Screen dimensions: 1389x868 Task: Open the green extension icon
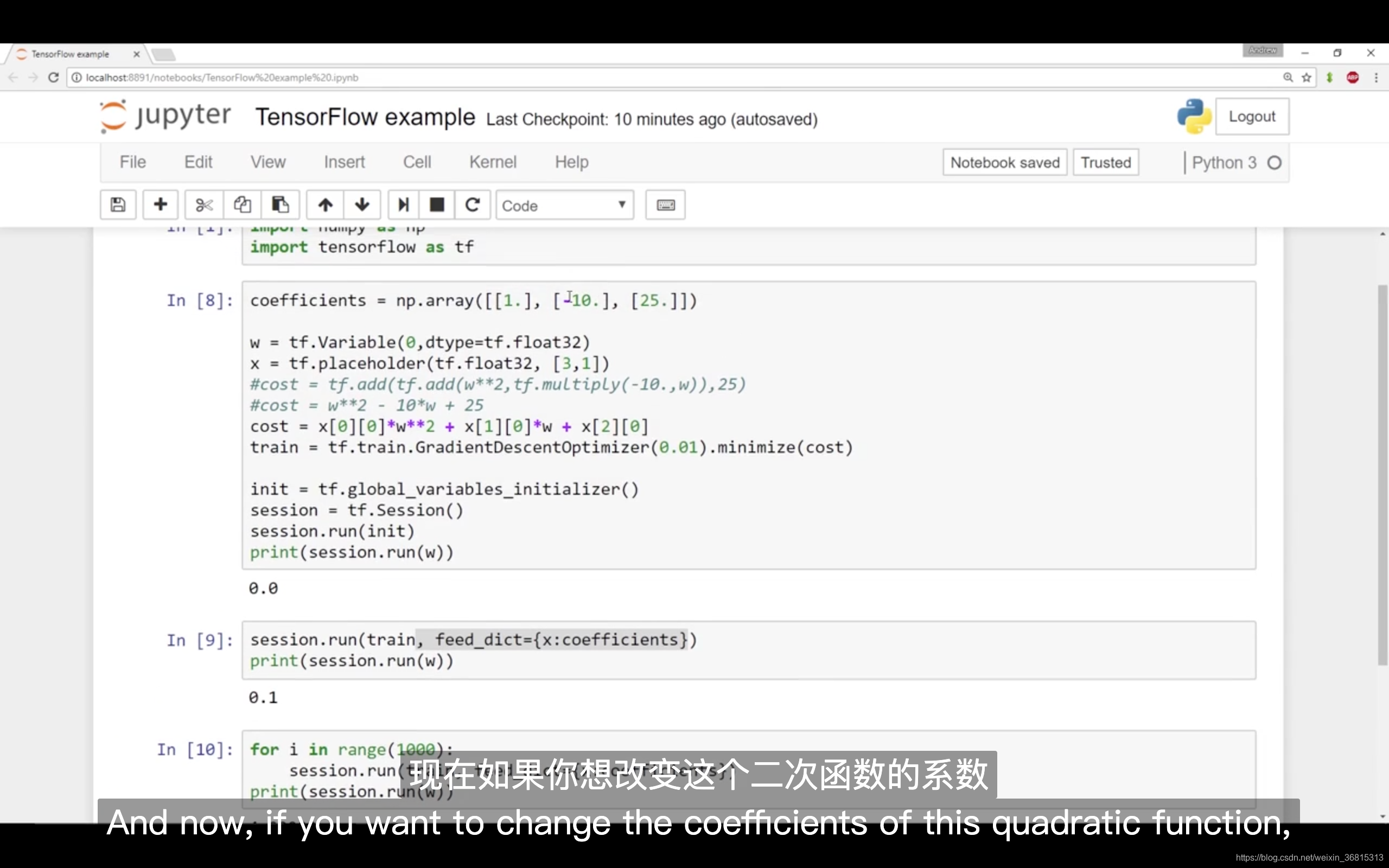(1329, 78)
